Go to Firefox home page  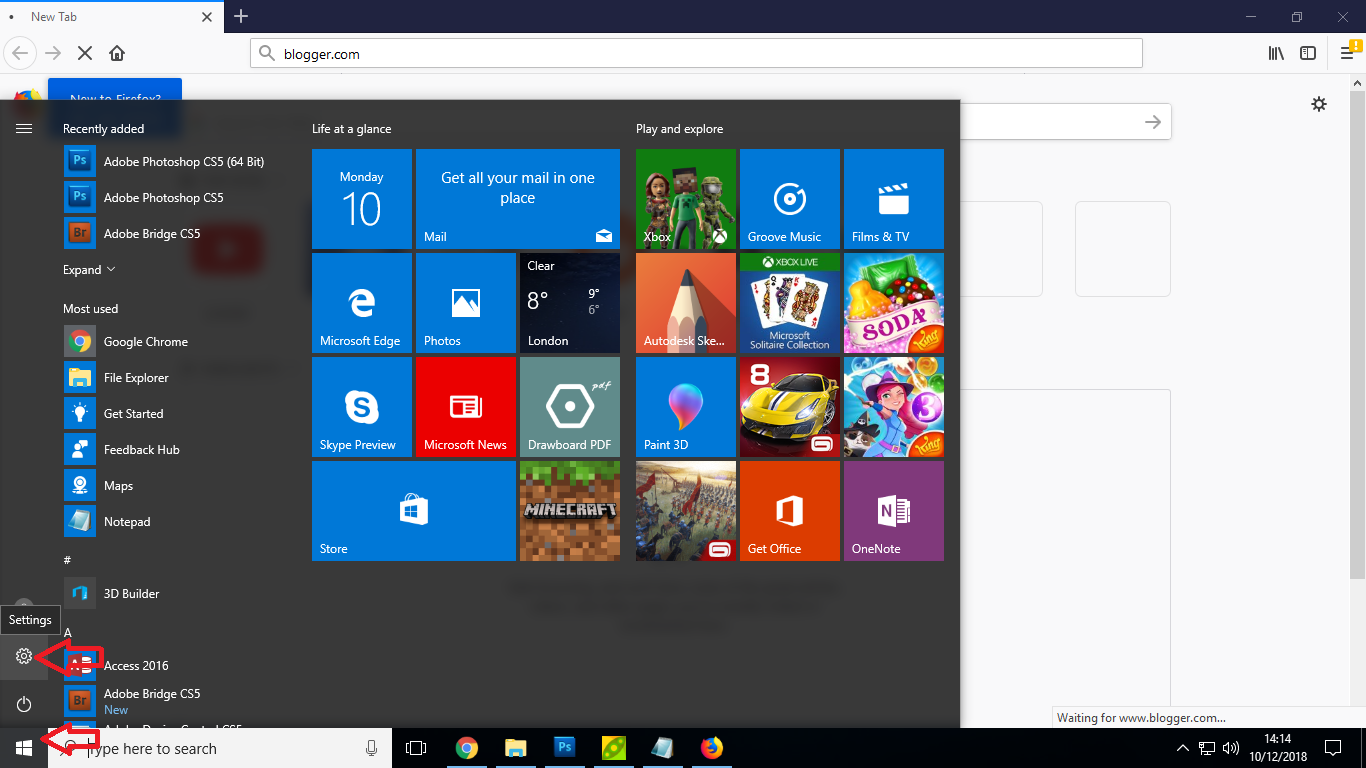pyautogui.click(x=117, y=53)
